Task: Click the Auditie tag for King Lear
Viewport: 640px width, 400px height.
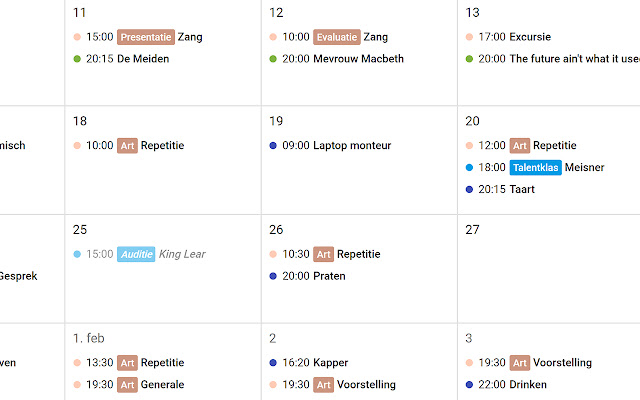Action: (136, 255)
